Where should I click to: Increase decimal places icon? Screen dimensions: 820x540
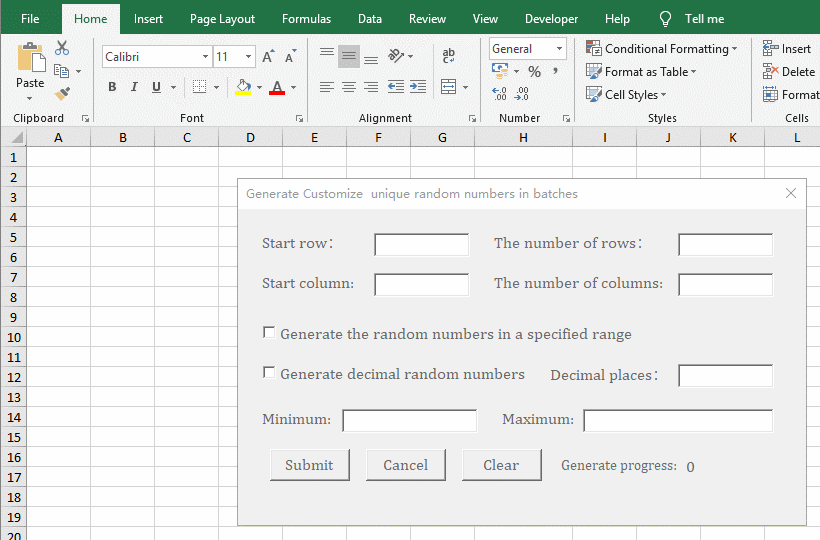[x=499, y=94]
